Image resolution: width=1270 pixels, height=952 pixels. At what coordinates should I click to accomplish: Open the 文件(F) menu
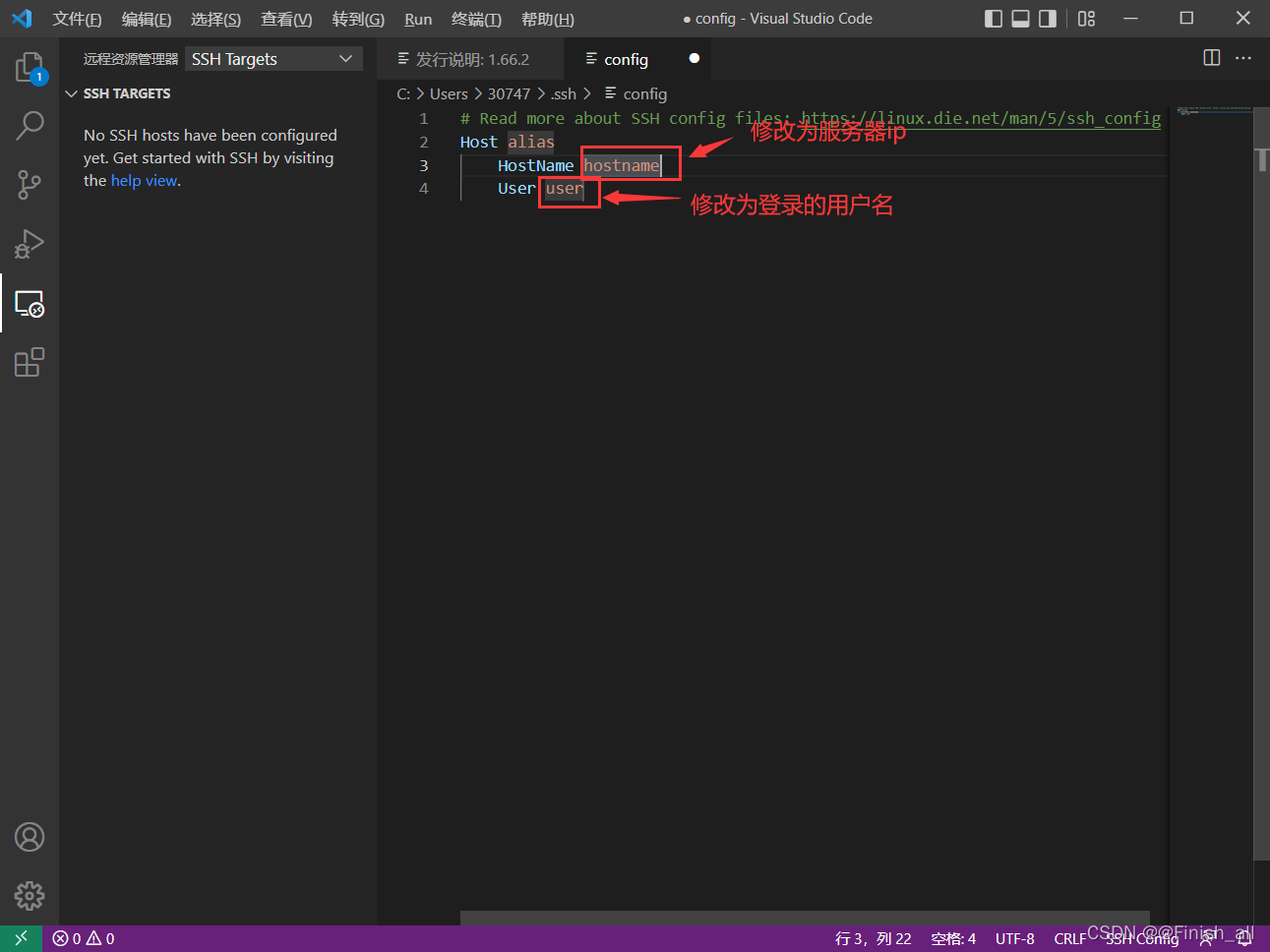[x=77, y=19]
